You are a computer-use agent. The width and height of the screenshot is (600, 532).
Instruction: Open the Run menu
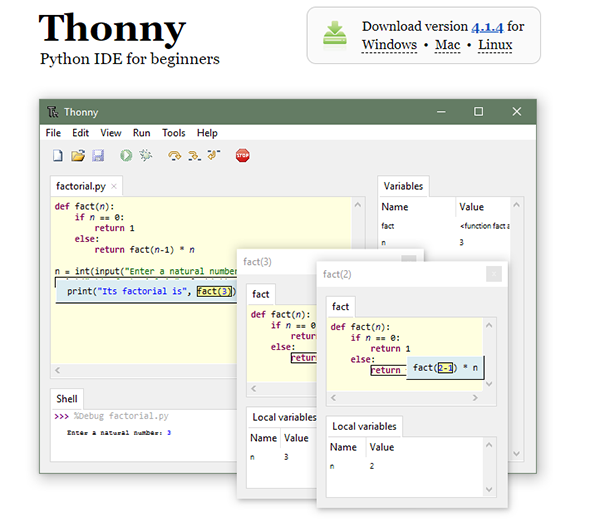[x=142, y=133]
